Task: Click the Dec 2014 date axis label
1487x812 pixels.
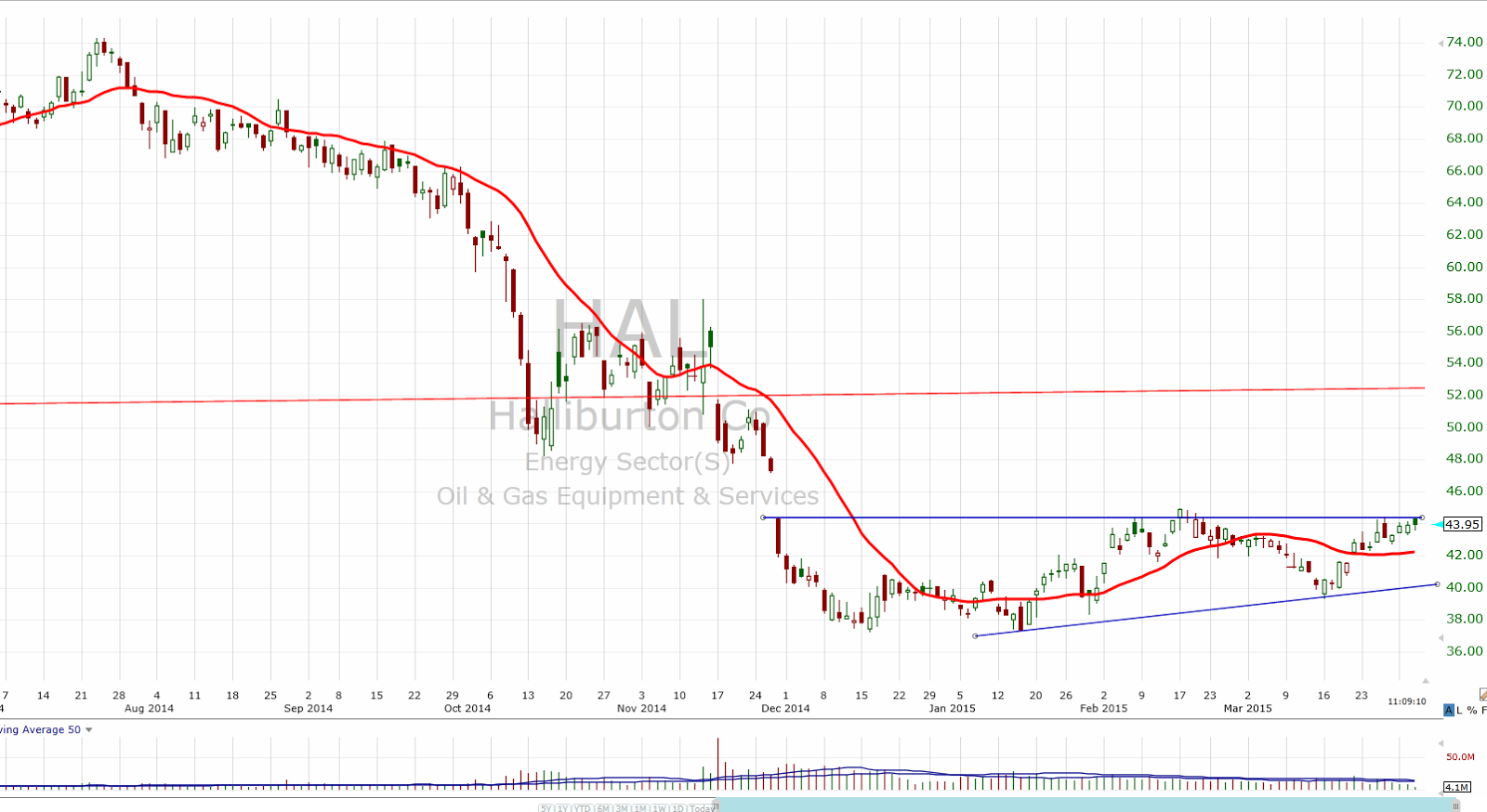Action: 785,708
